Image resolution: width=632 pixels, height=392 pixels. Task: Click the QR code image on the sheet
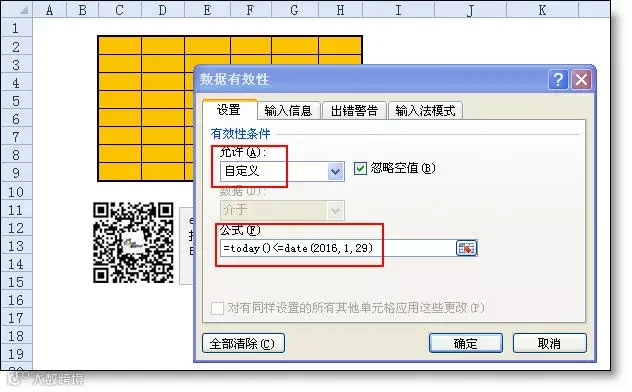(x=133, y=243)
